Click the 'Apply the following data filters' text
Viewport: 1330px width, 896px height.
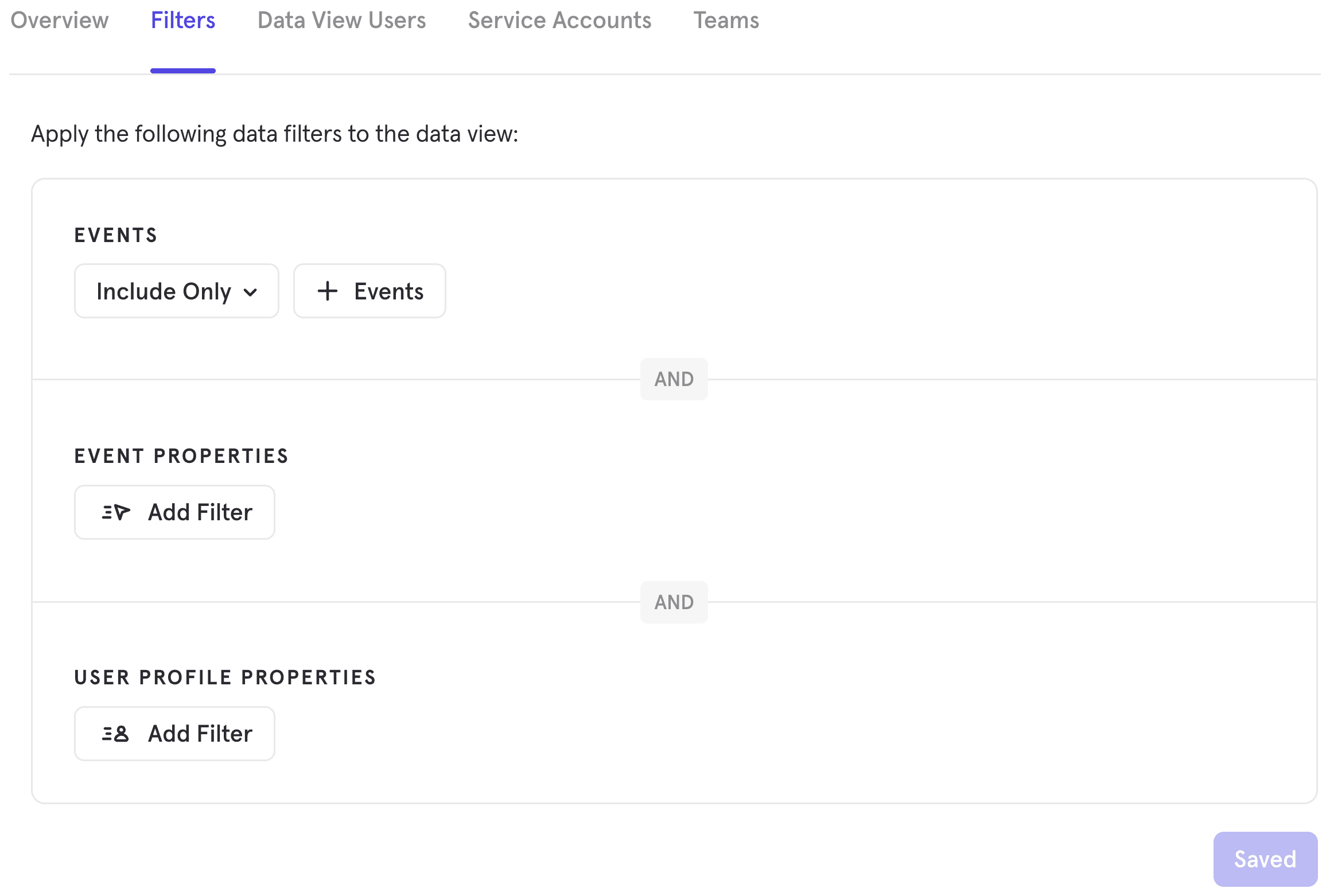click(274, 134)
